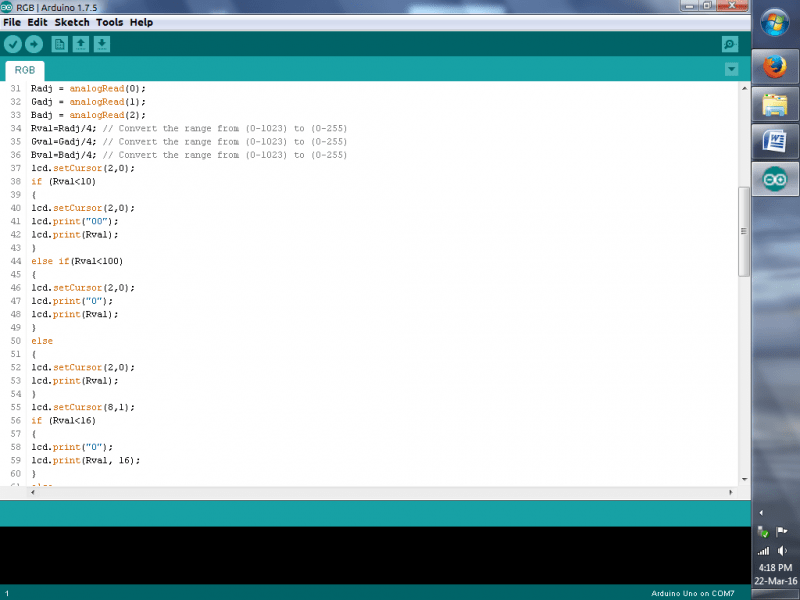Click the network icon in the system tray
Viewport: 800px width, 600px height.
point(764,551)
